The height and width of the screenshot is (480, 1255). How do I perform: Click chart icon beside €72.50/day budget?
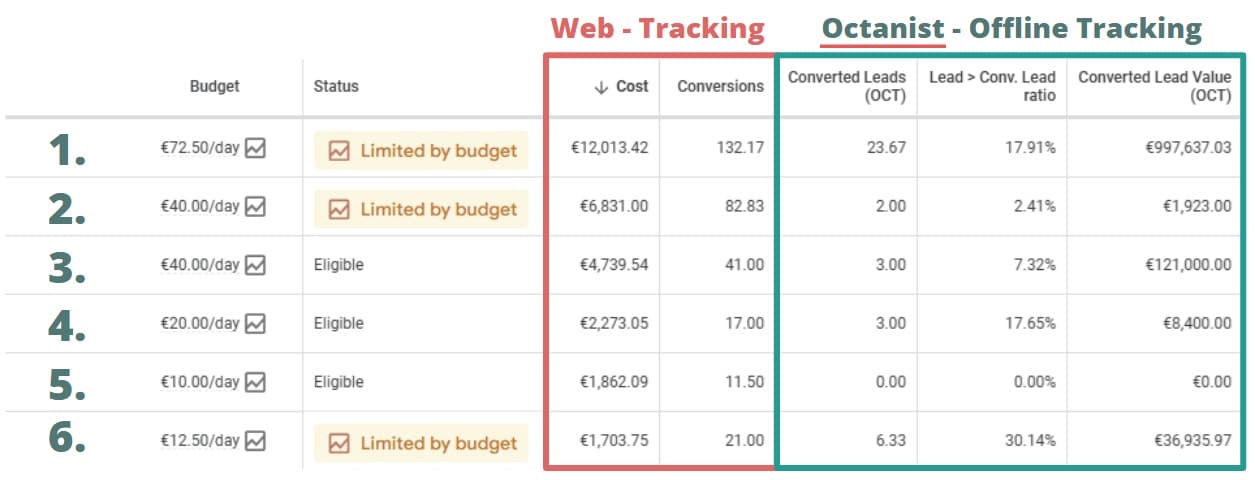pos(256,148)
